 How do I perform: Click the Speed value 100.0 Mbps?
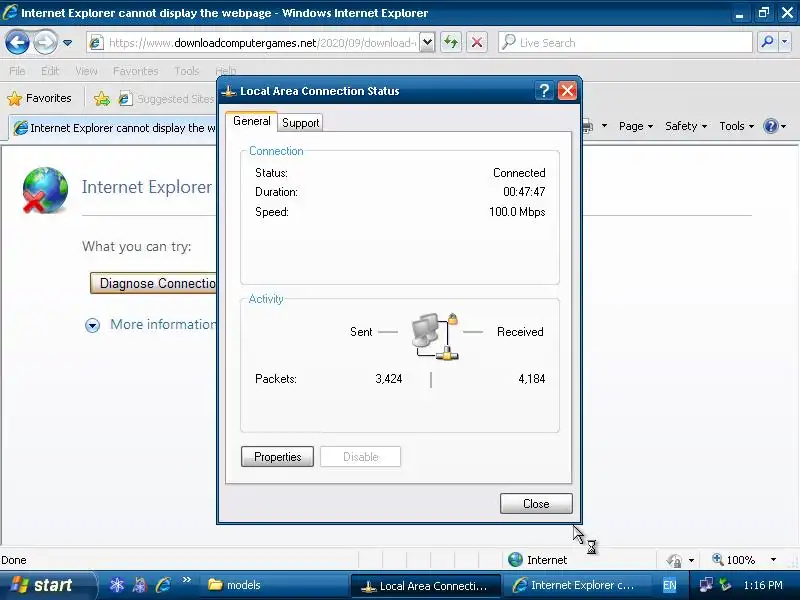517,212
